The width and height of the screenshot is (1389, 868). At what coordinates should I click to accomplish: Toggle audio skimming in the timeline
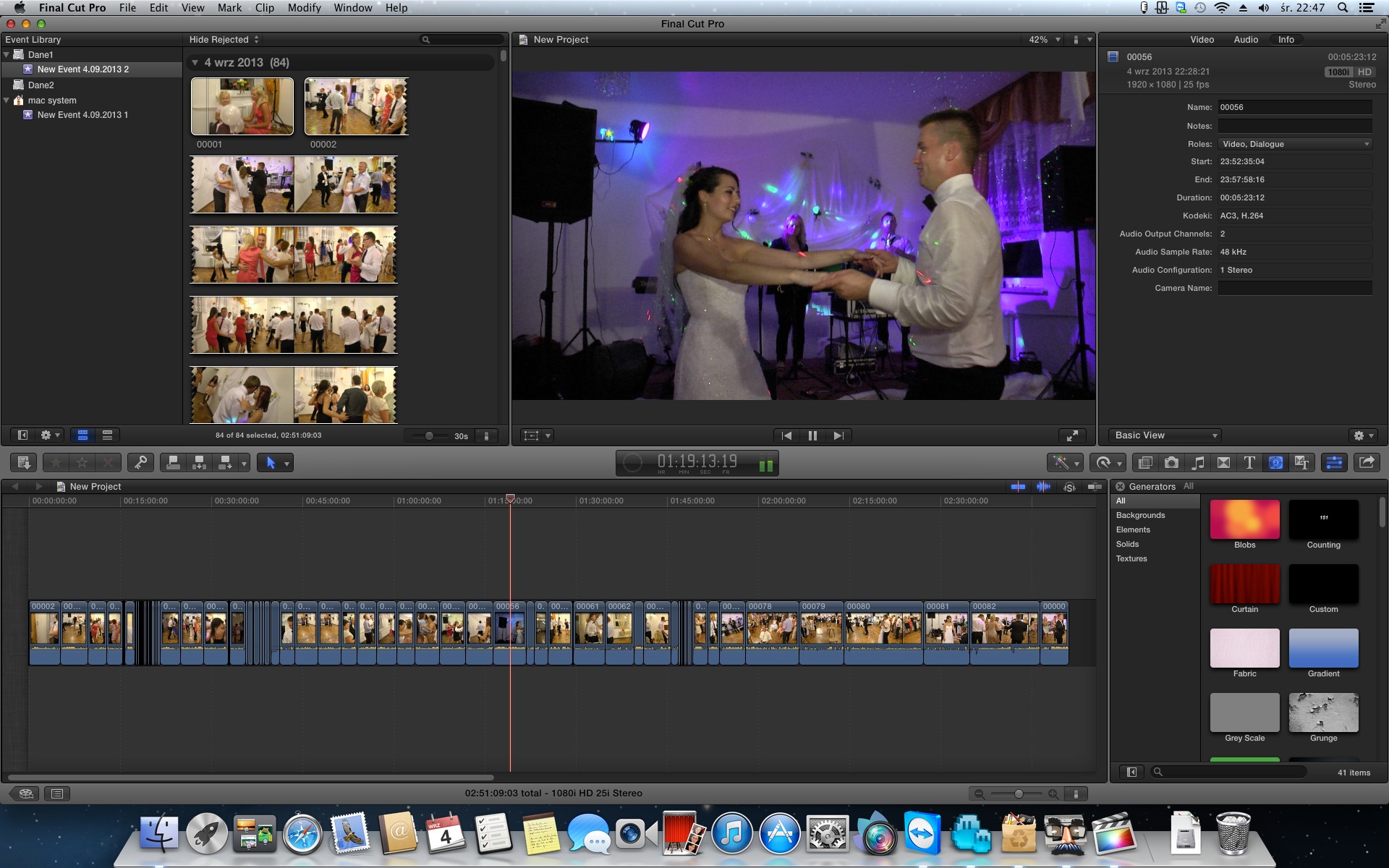[x=1043, y=487]
